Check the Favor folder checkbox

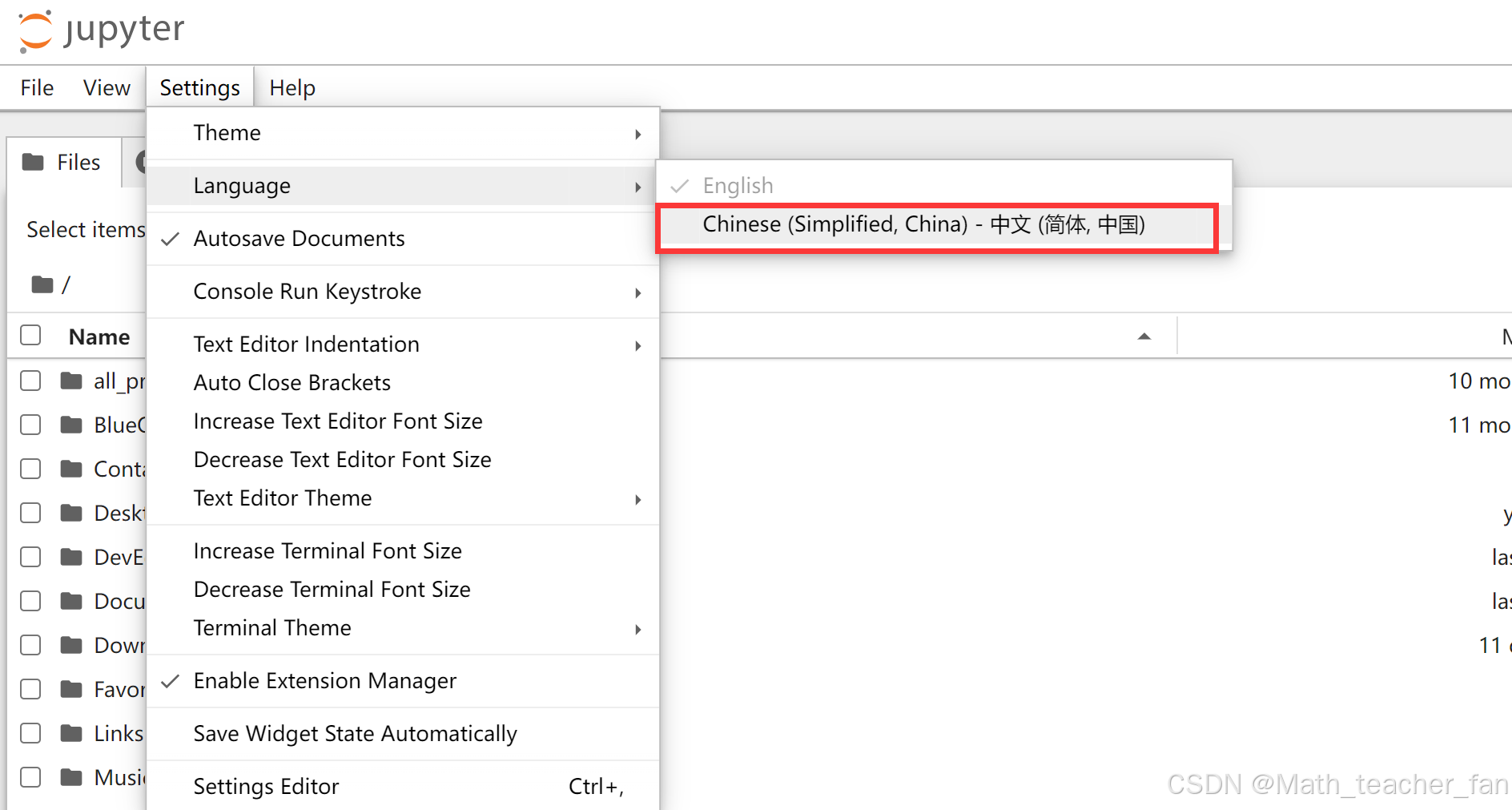point(30,689)
